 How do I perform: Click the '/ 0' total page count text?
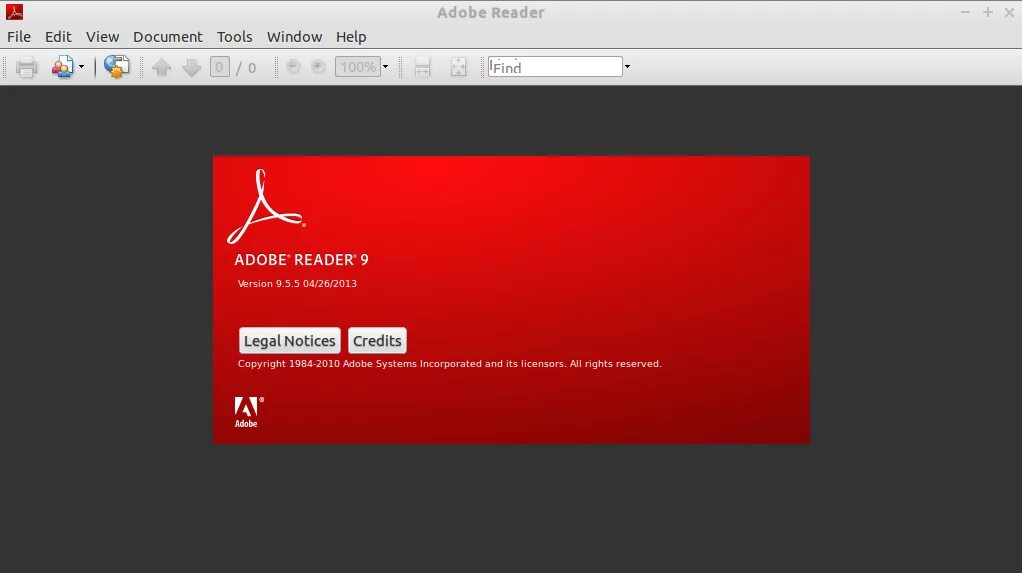click(246, 68)
